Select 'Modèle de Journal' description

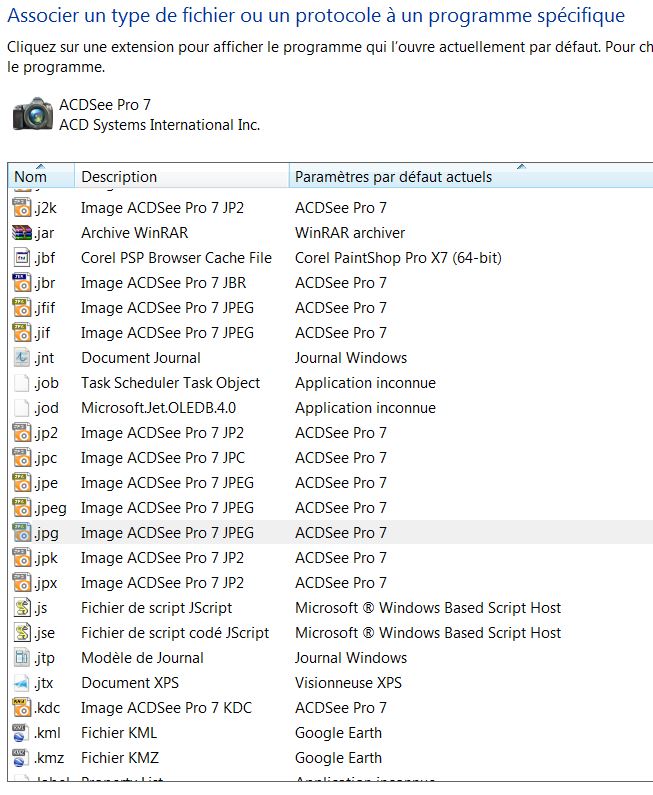142,658
